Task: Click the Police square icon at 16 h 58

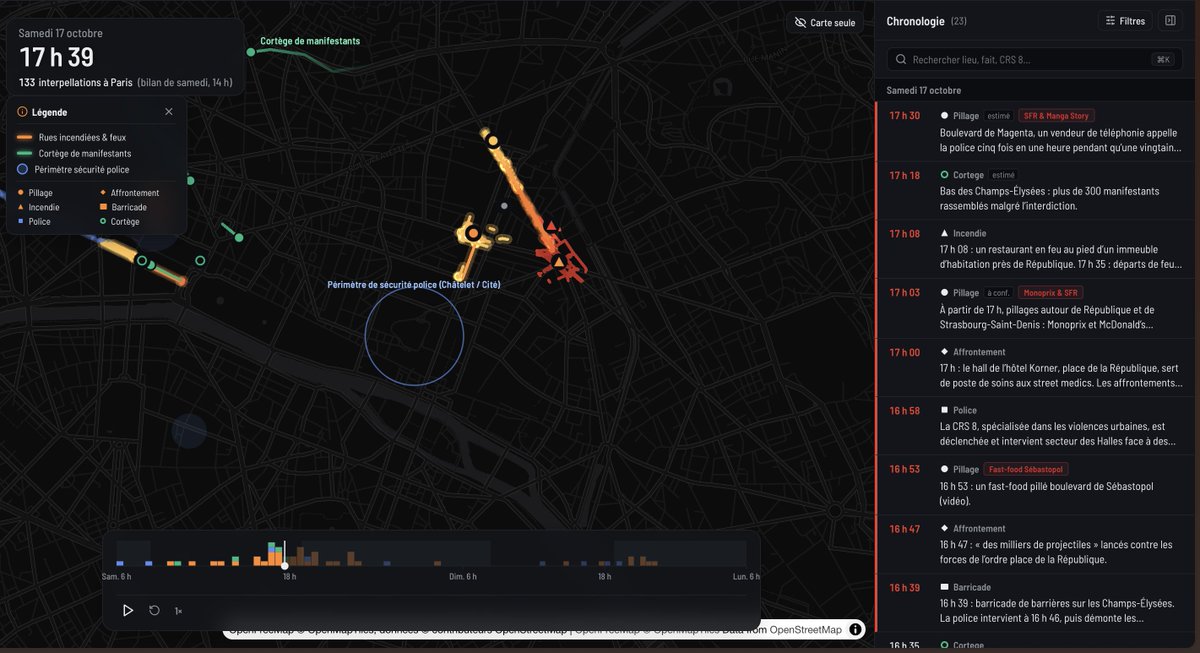Action: point(944,411)
